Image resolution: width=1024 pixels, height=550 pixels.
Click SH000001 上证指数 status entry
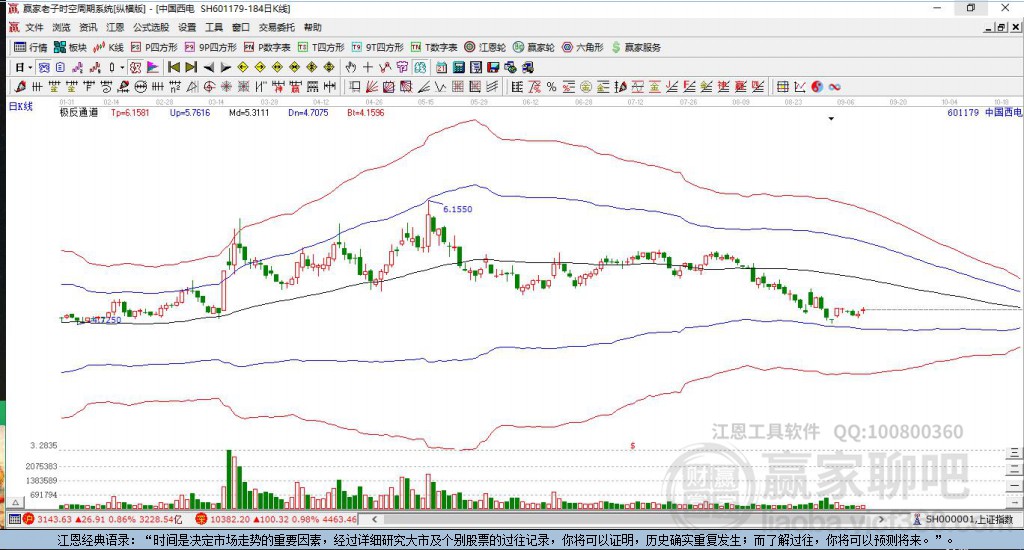964,519
